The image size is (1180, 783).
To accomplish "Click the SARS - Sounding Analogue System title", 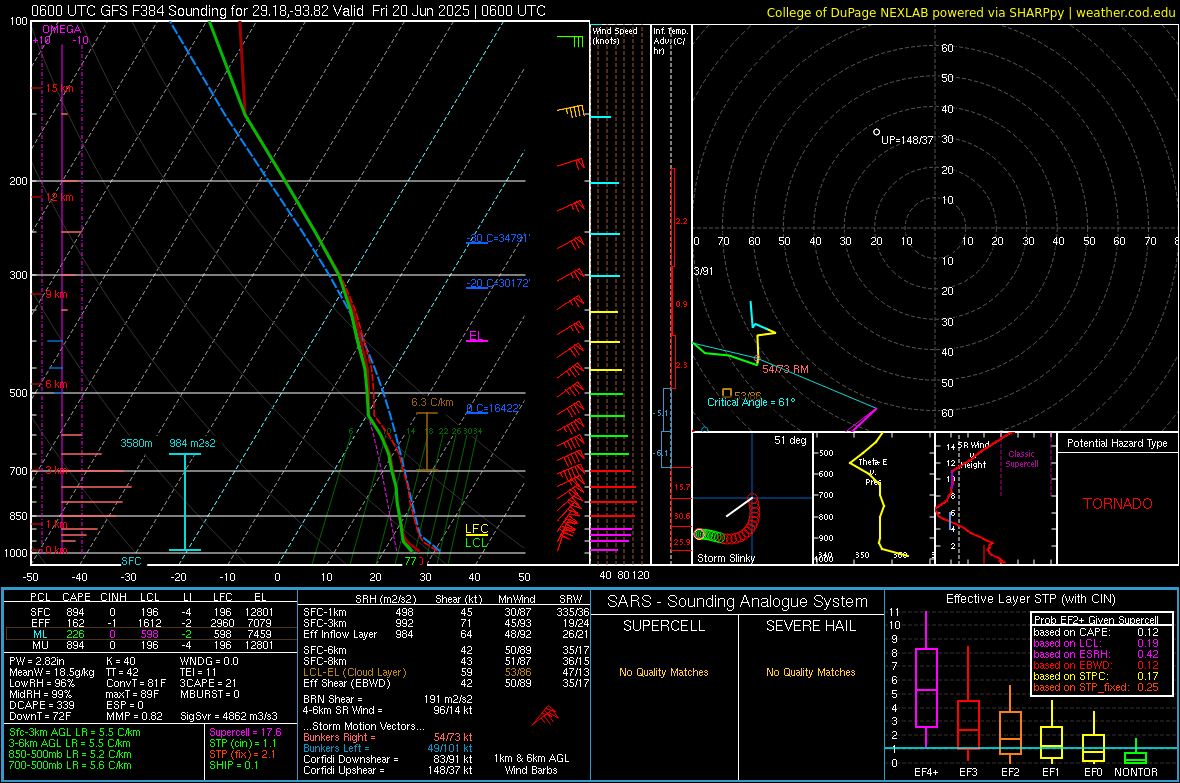I will click(737, 602).
